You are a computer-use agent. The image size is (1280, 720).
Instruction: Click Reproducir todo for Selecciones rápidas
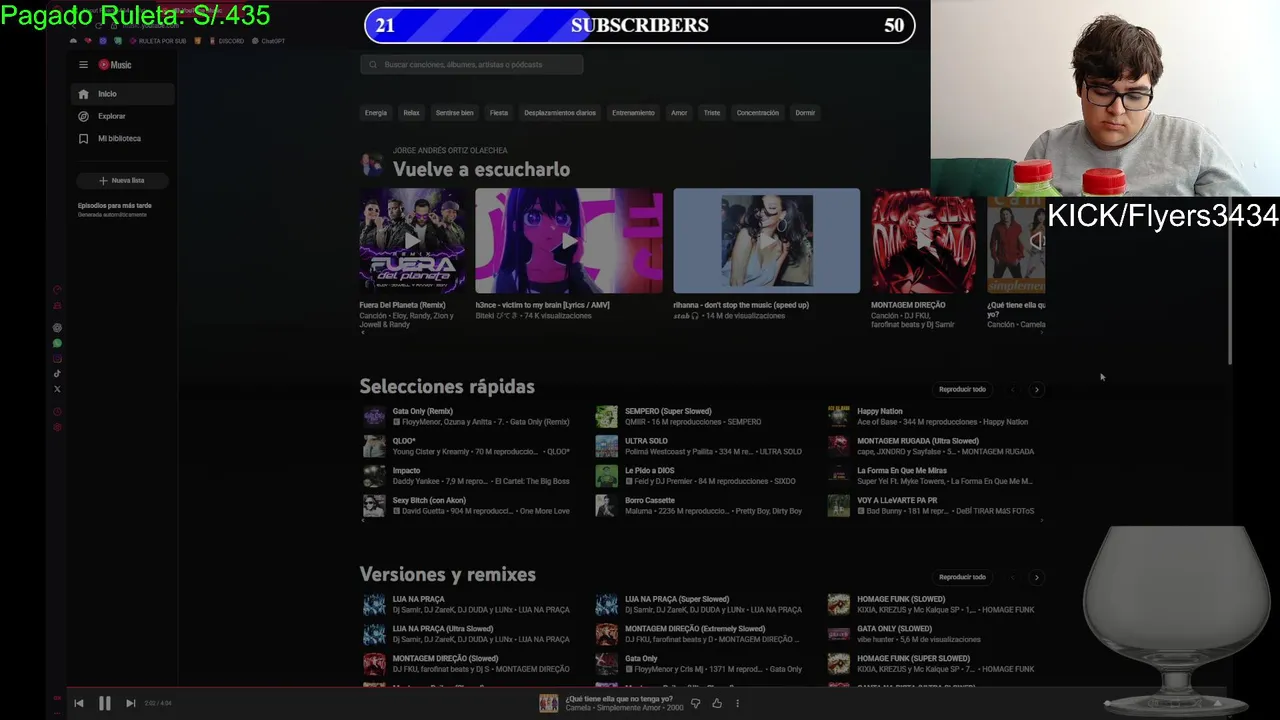(962, 389)
